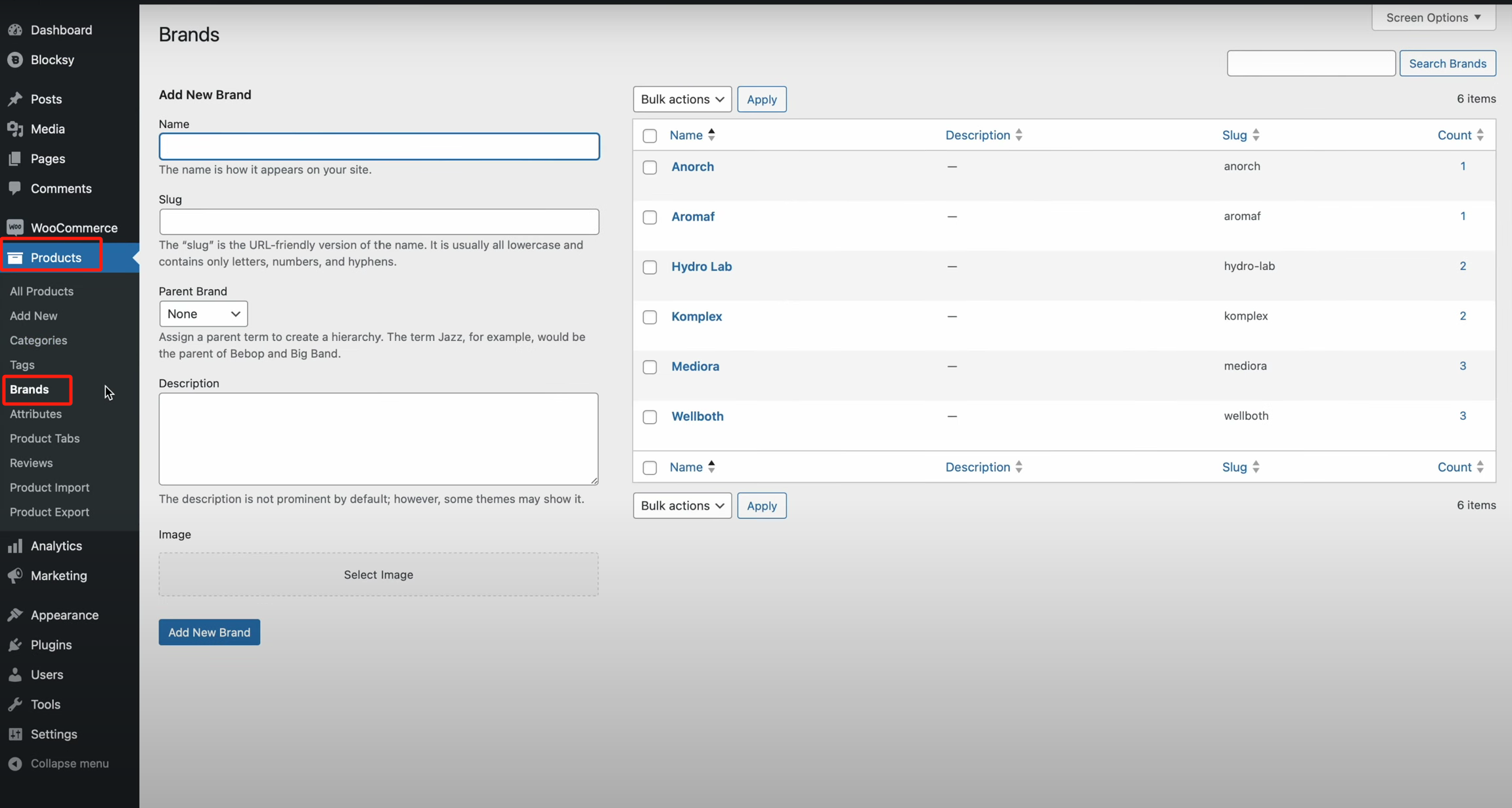Expand the Screen Options panel

pyautogui.click(x=1433, y=18)
